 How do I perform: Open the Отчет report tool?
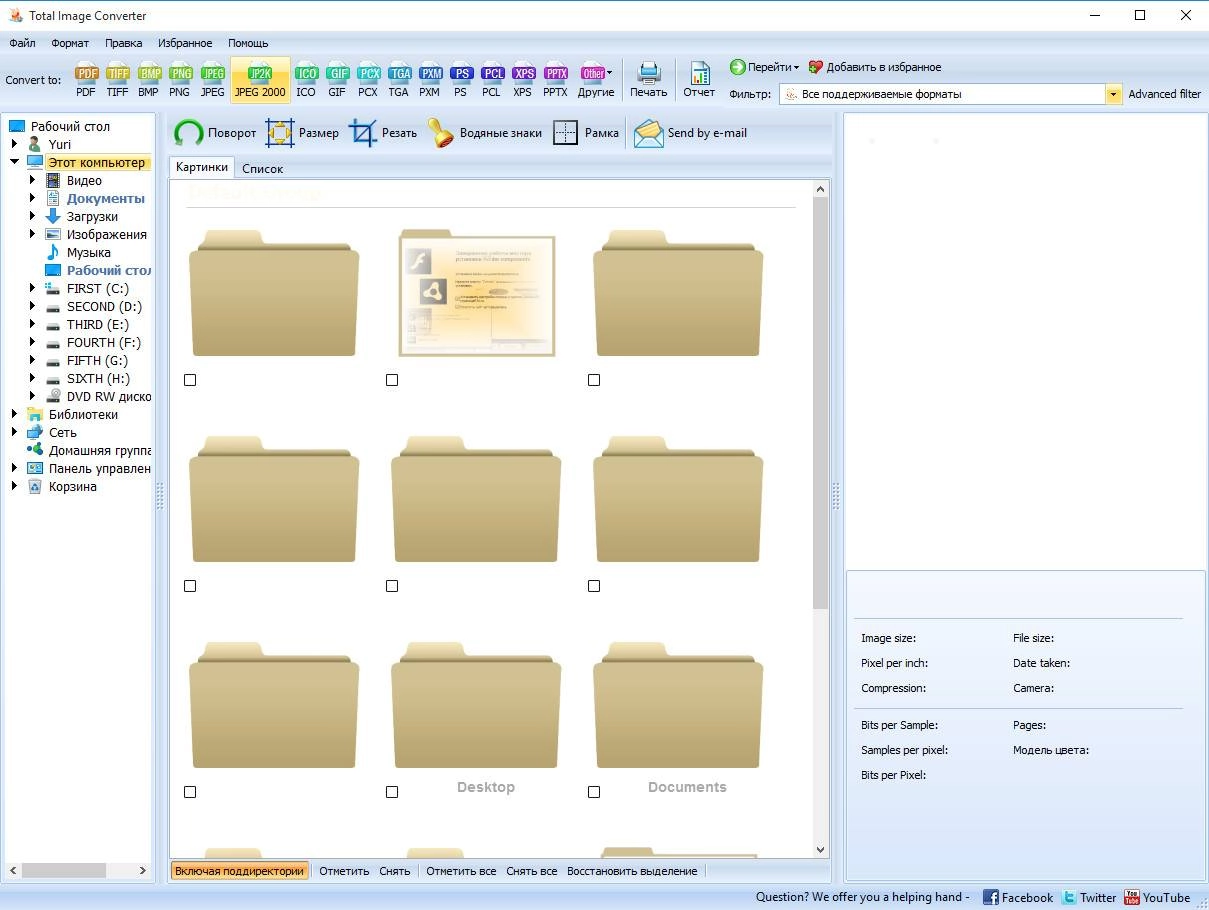[699, 80]
